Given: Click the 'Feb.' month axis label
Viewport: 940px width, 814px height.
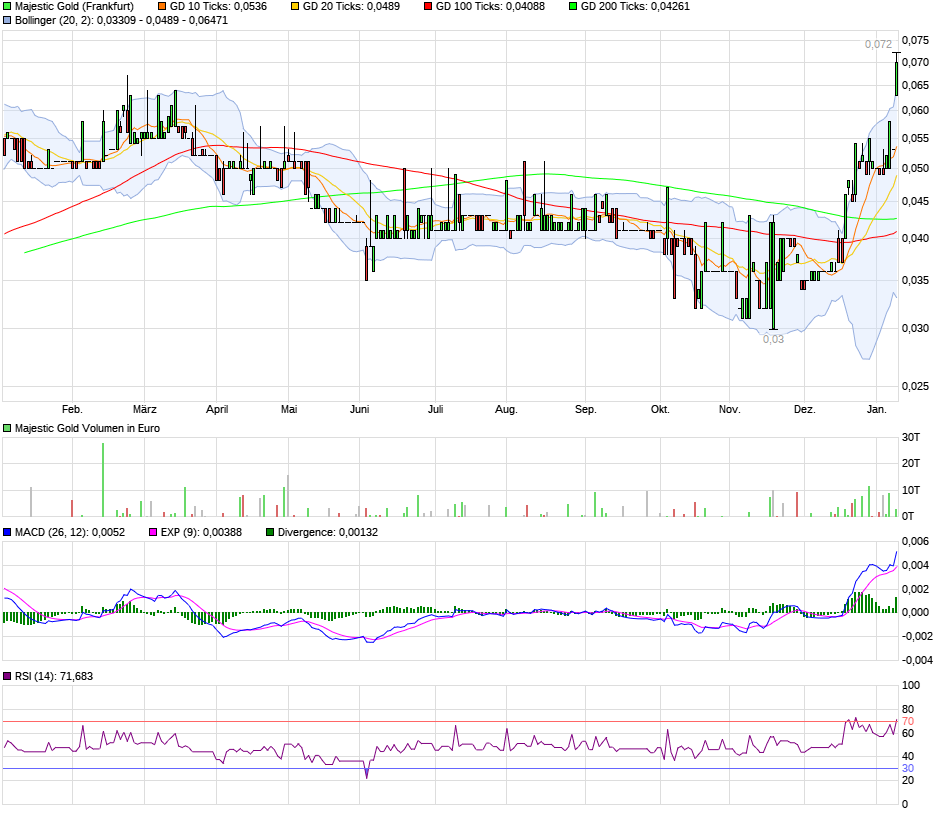Looking at the screenshot, I should 72,409.
